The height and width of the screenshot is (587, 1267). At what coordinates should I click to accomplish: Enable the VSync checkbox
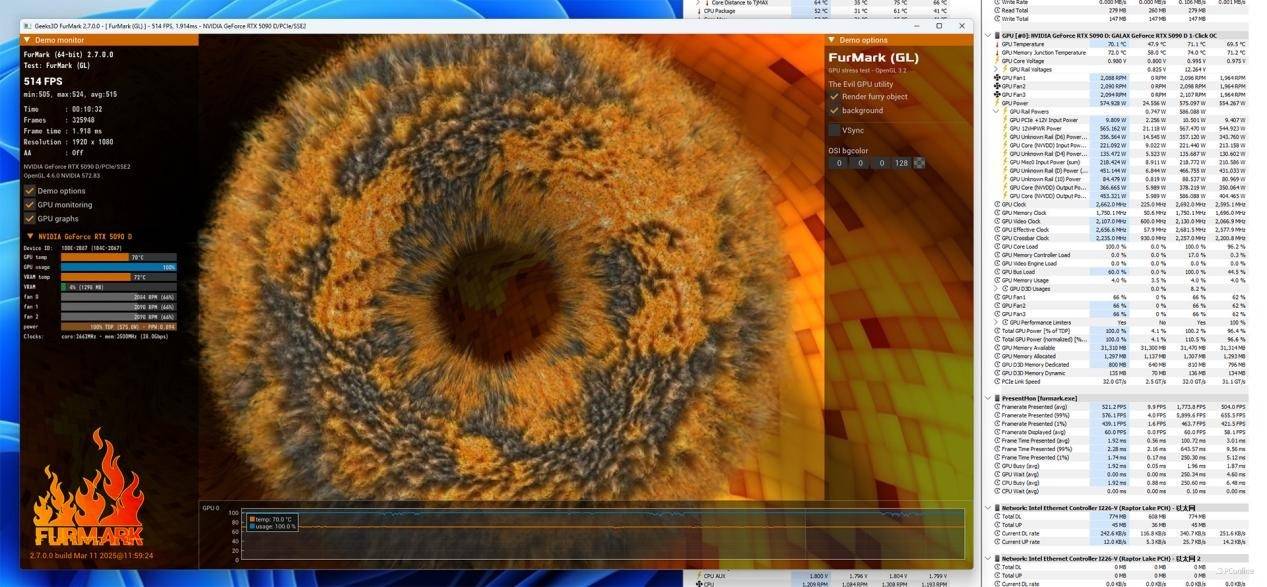pyautogui.click(x=834, y=130)
